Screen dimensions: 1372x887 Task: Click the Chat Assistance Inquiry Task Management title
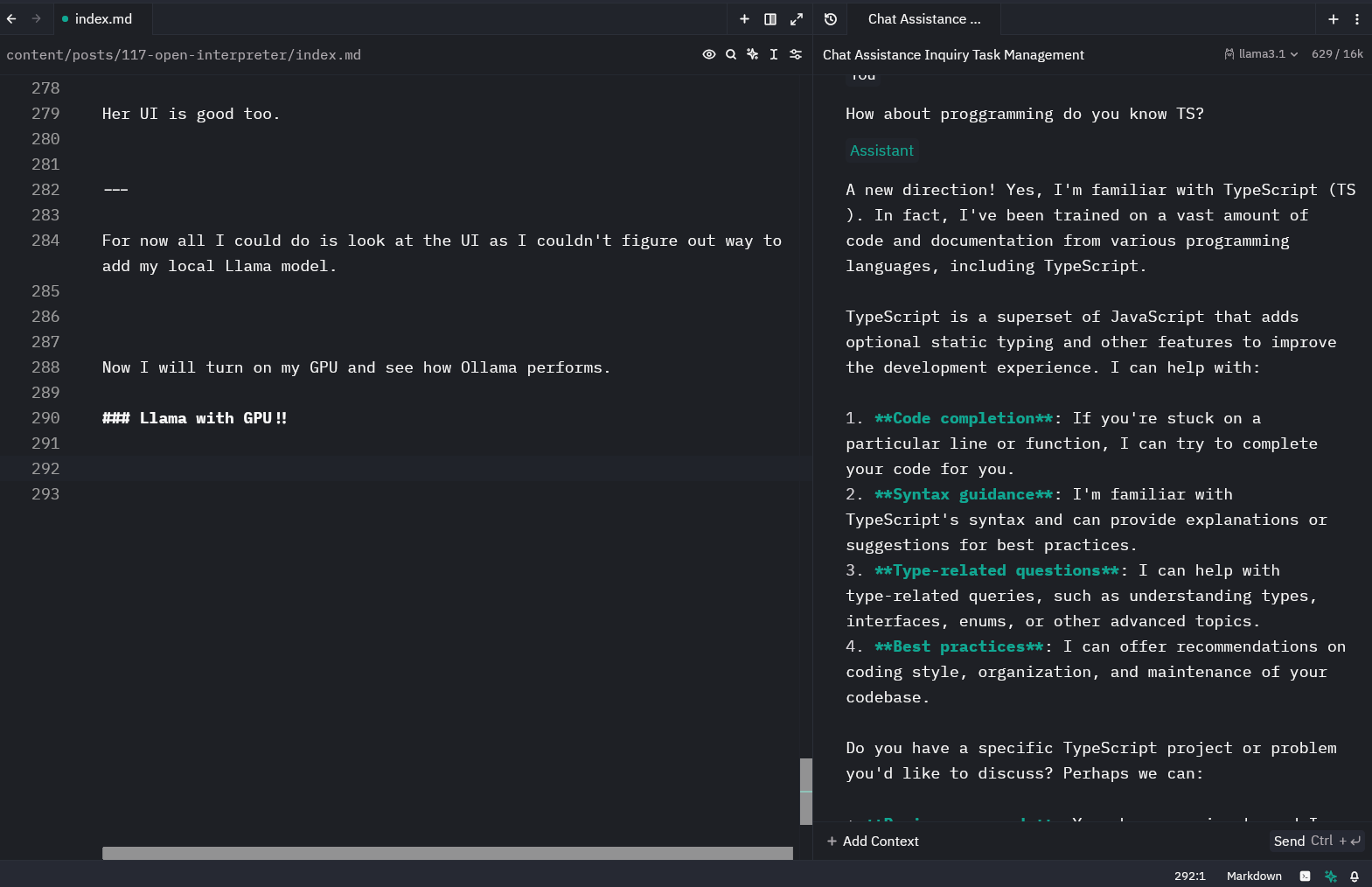pos(953,54)
